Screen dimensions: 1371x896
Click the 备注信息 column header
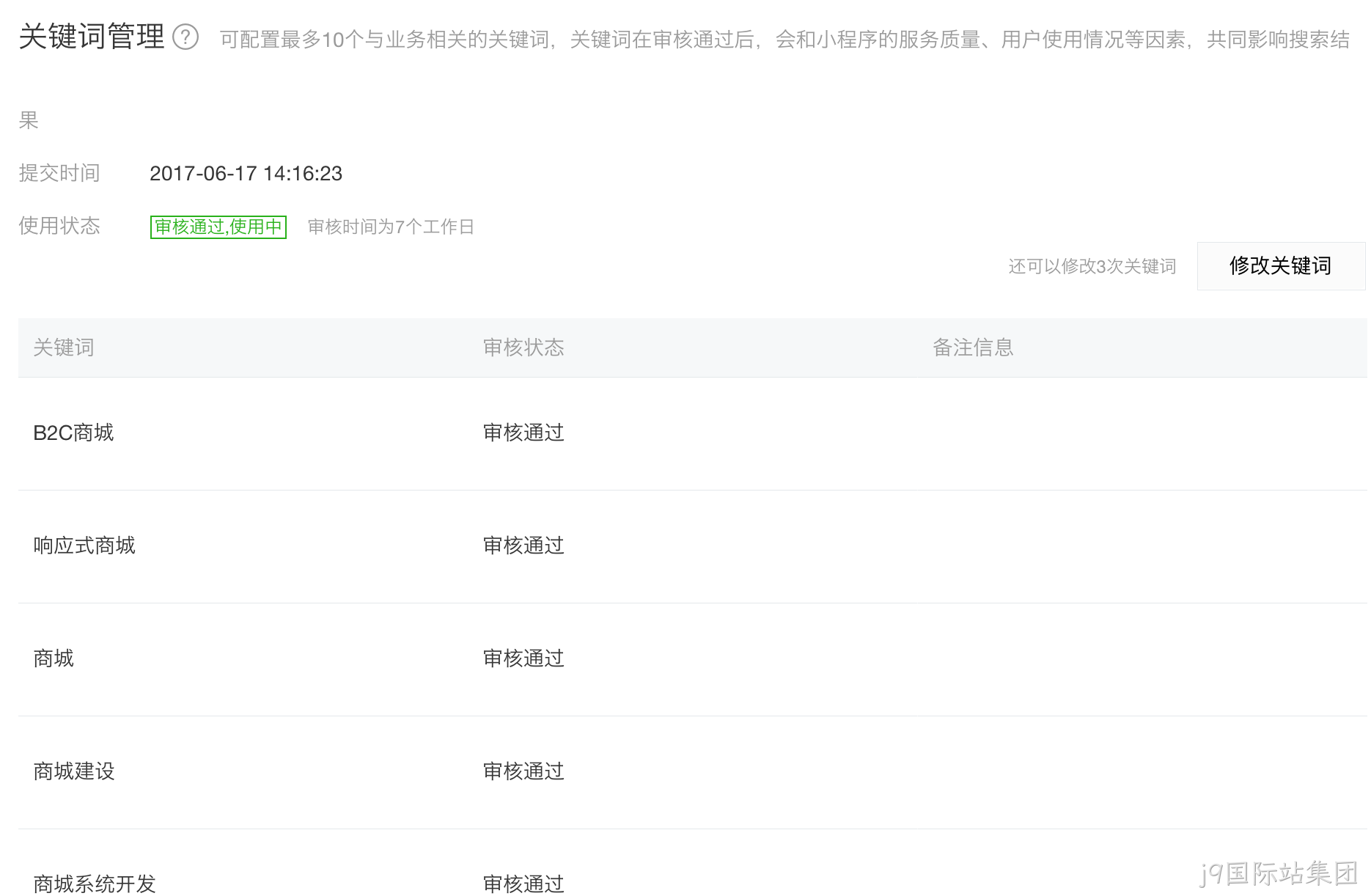[x=973, y=348]
